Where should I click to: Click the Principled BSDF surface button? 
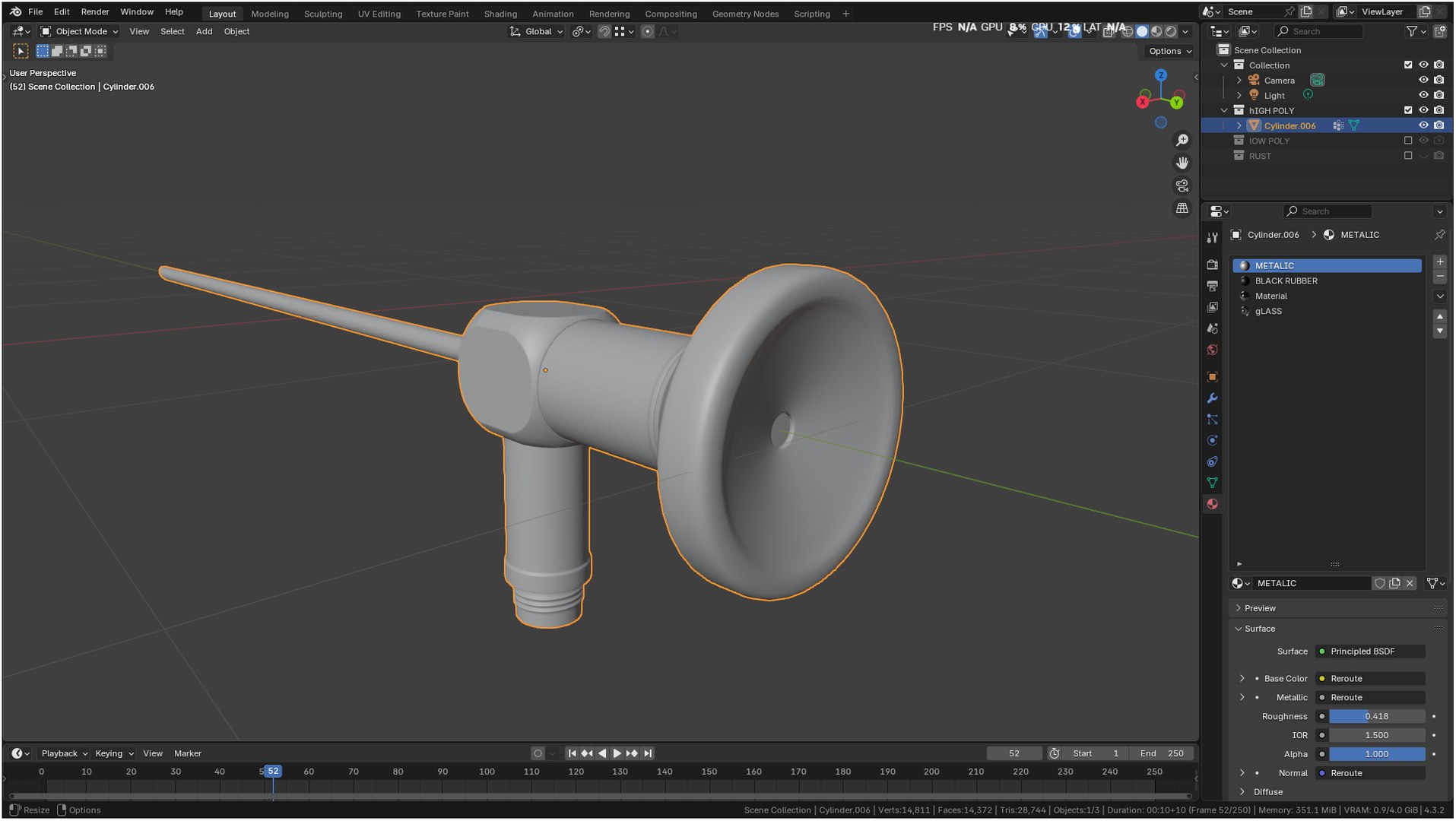(x=1370, y=651)
